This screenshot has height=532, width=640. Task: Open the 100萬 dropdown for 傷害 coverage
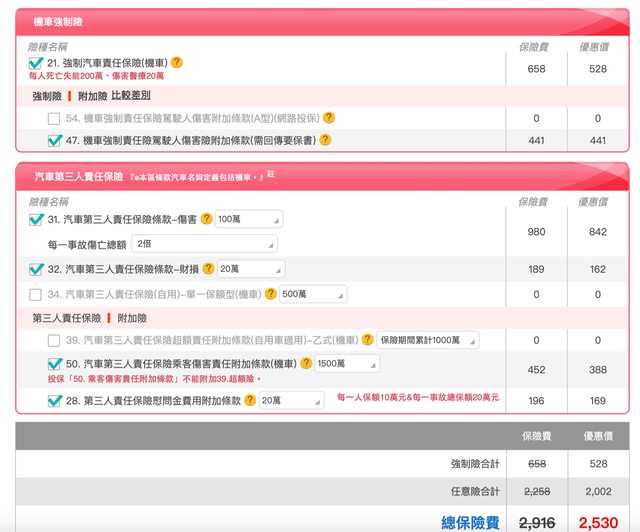(249, 219)
